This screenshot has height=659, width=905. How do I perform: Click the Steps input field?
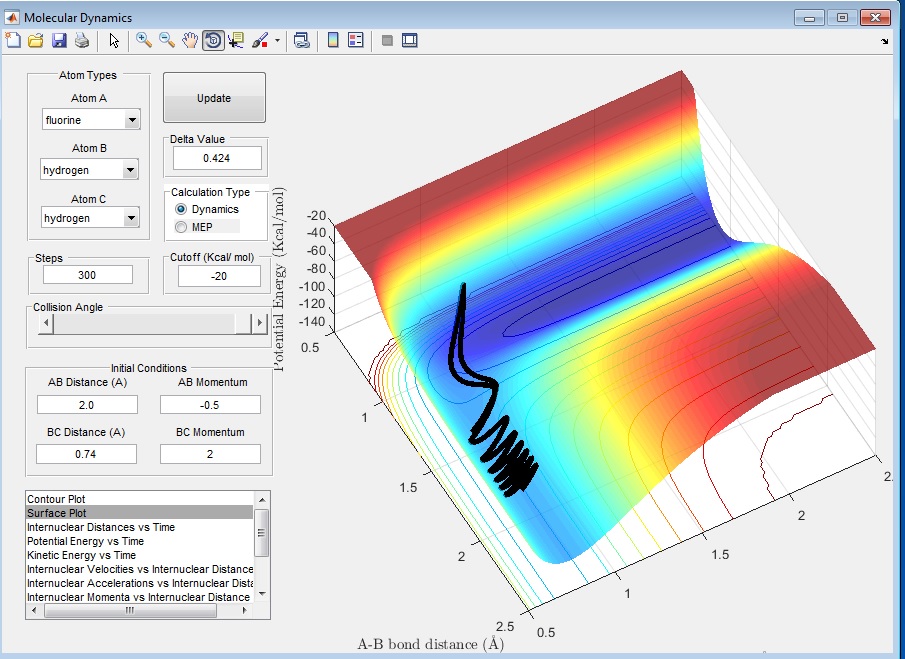(88, 275)
